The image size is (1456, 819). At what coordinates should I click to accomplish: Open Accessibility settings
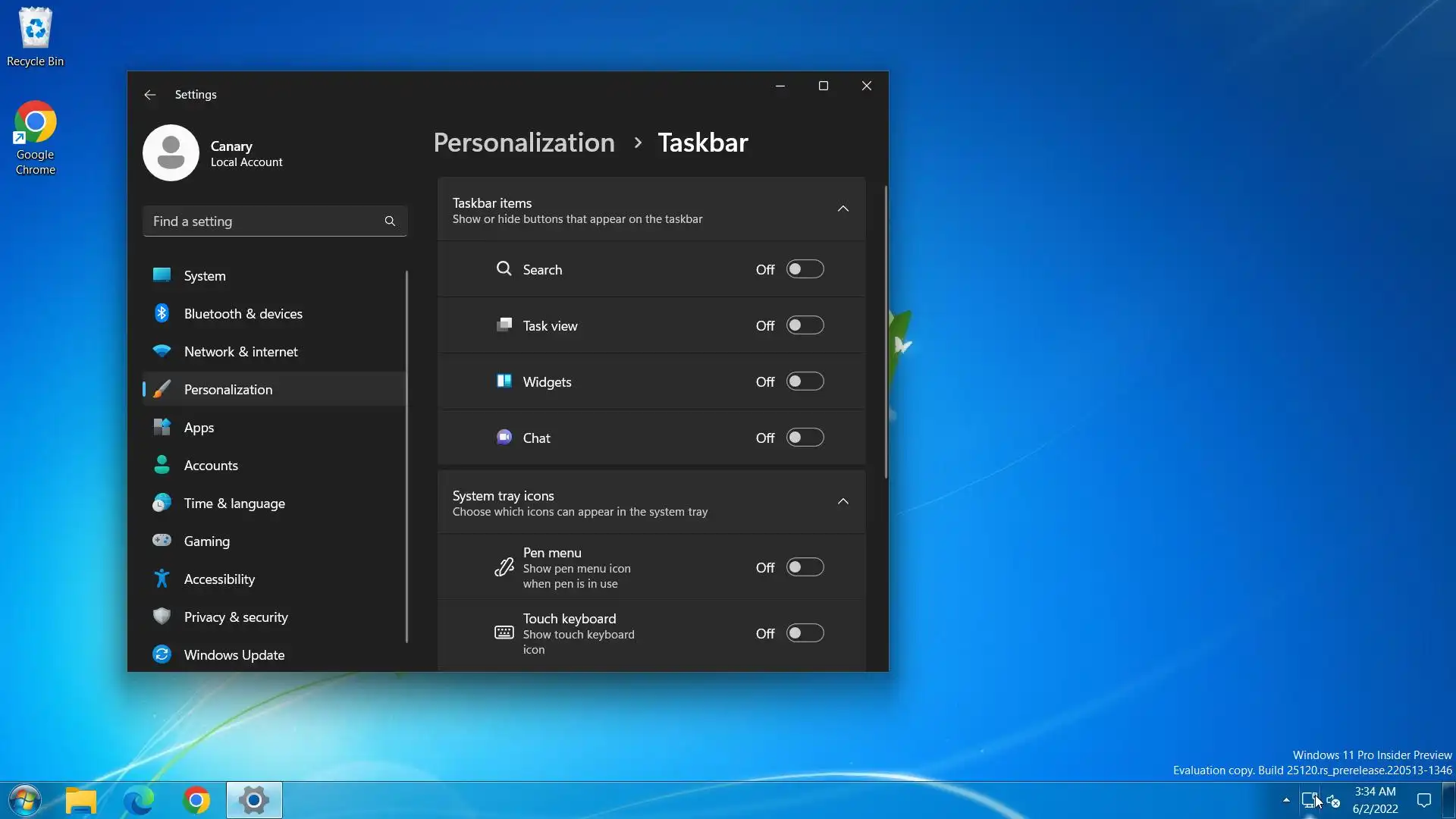pos(219,579)
